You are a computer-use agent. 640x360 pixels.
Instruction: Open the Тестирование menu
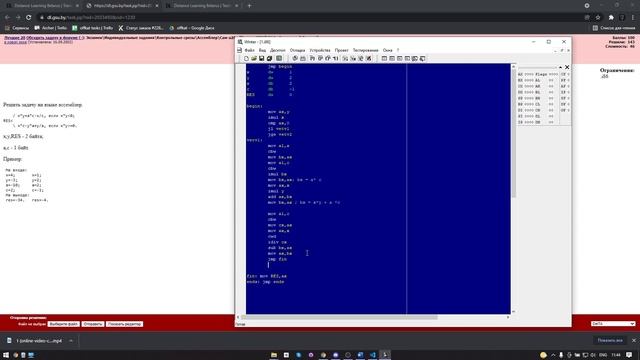[x=365, y=50]
